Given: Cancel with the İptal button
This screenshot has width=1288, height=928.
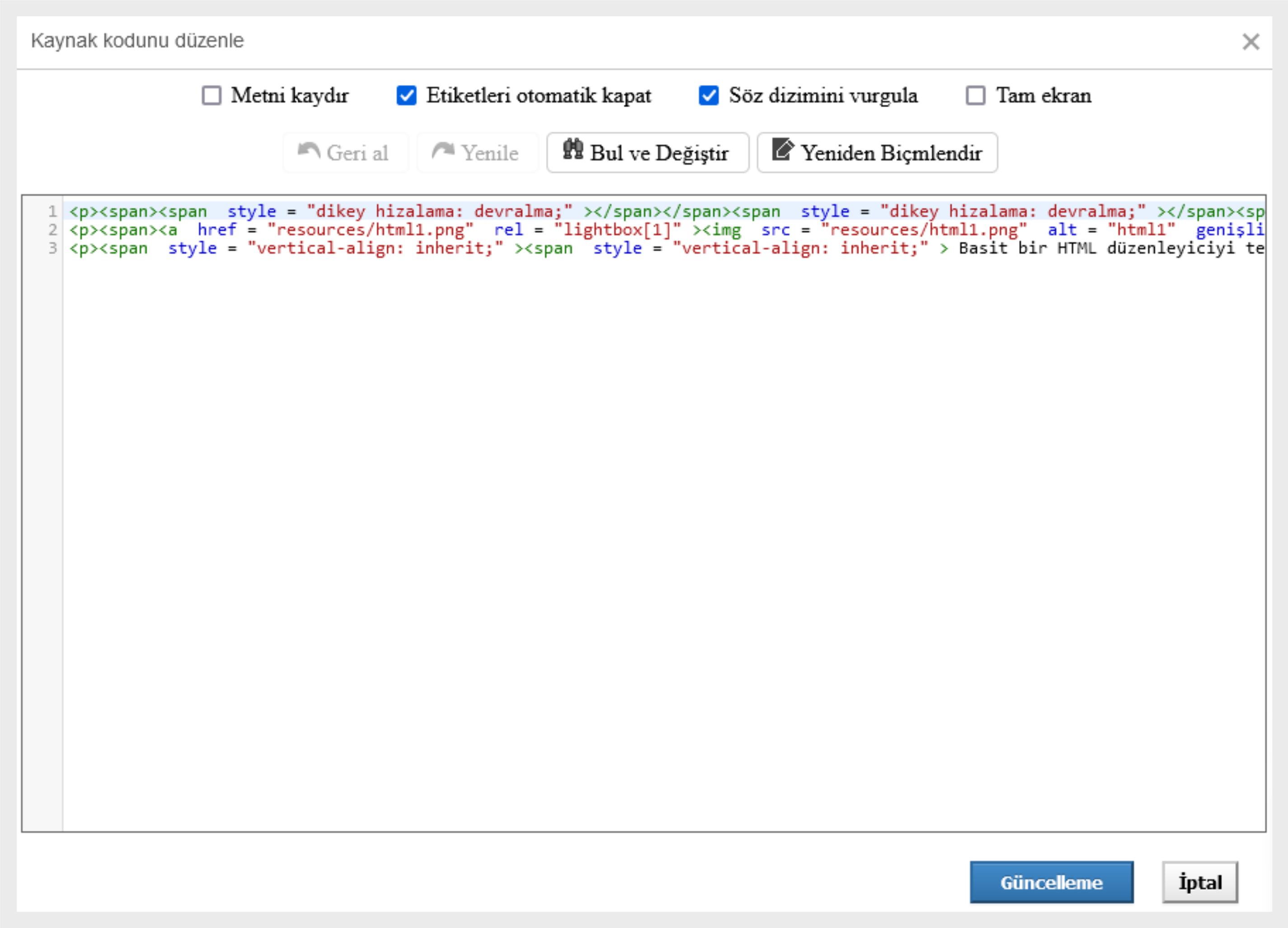Looking at the screenshot, I should click(1199, 882).
